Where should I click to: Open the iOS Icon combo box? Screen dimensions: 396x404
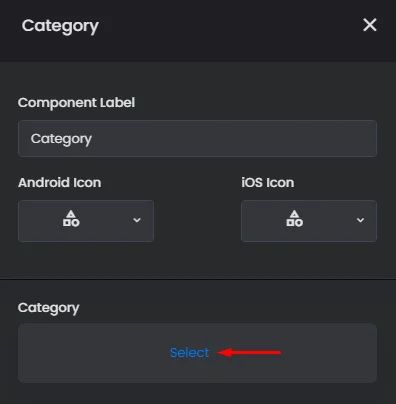click(x=309, y=221)
